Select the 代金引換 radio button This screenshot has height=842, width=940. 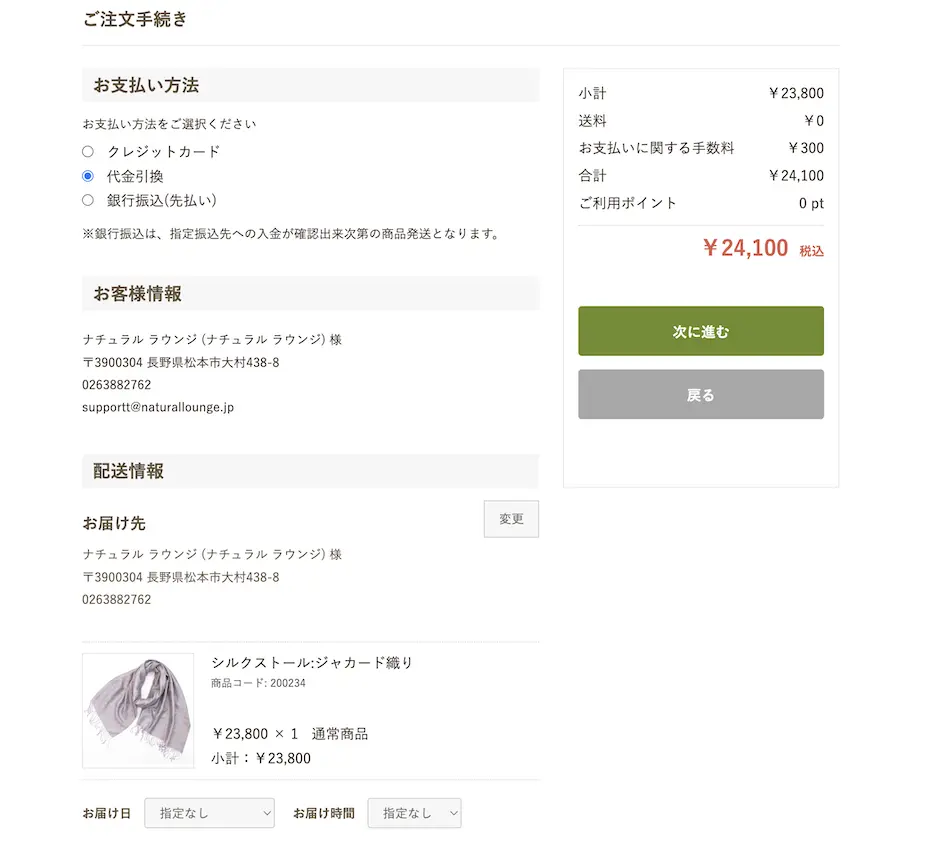point(88,176)
